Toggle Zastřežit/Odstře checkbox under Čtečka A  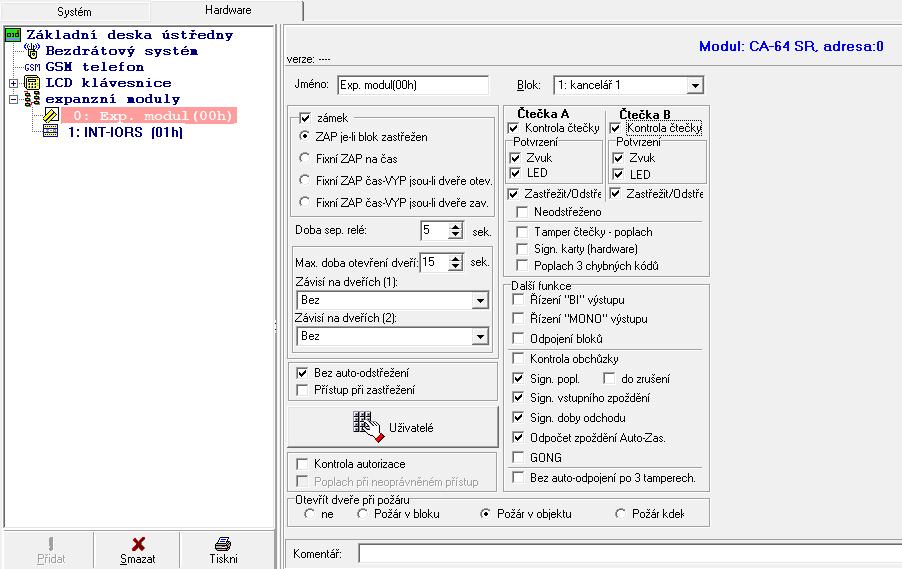[x=513, y=194]
